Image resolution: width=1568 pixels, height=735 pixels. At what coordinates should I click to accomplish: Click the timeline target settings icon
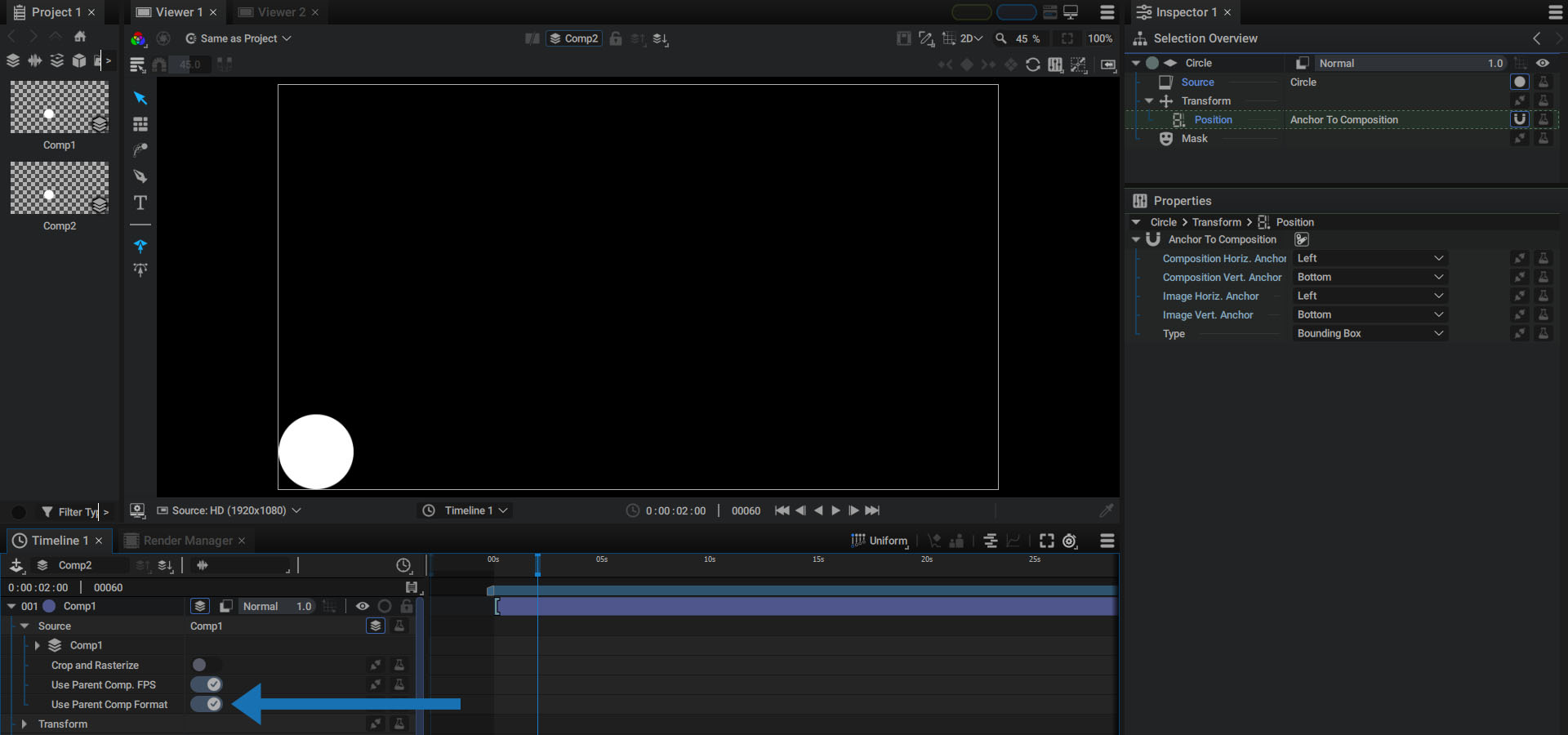[x=1070, y=541]
